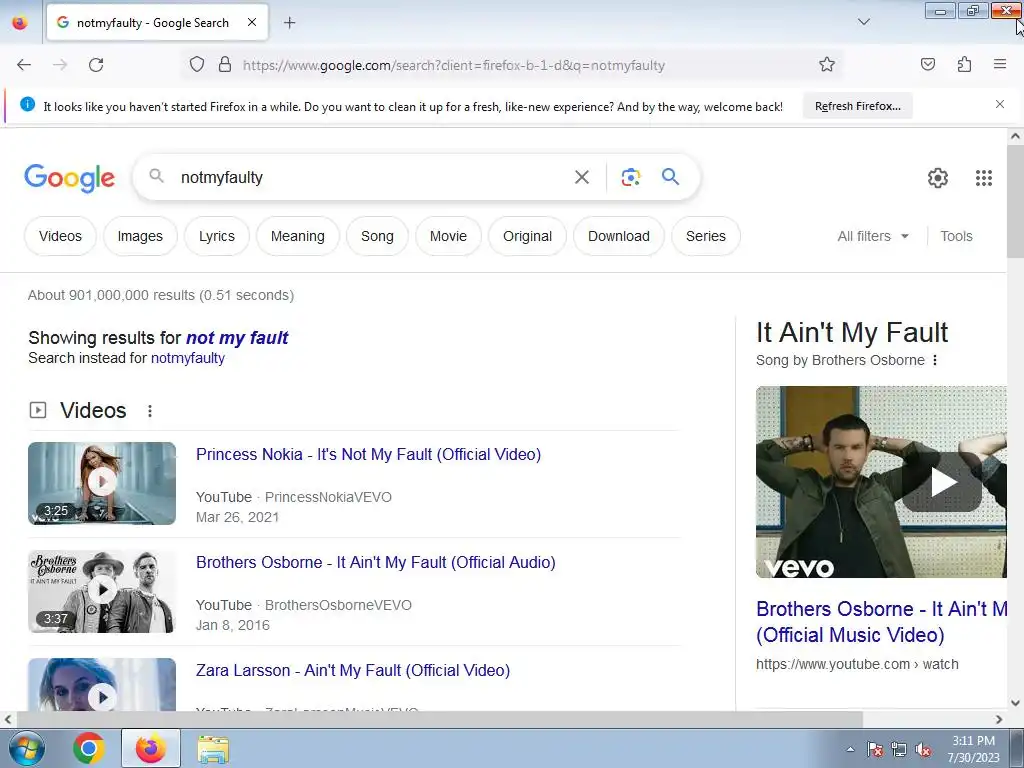This screenshot has width=1024, height=768.
Task: Open Videos section more options
Action: tap(150, 411)
